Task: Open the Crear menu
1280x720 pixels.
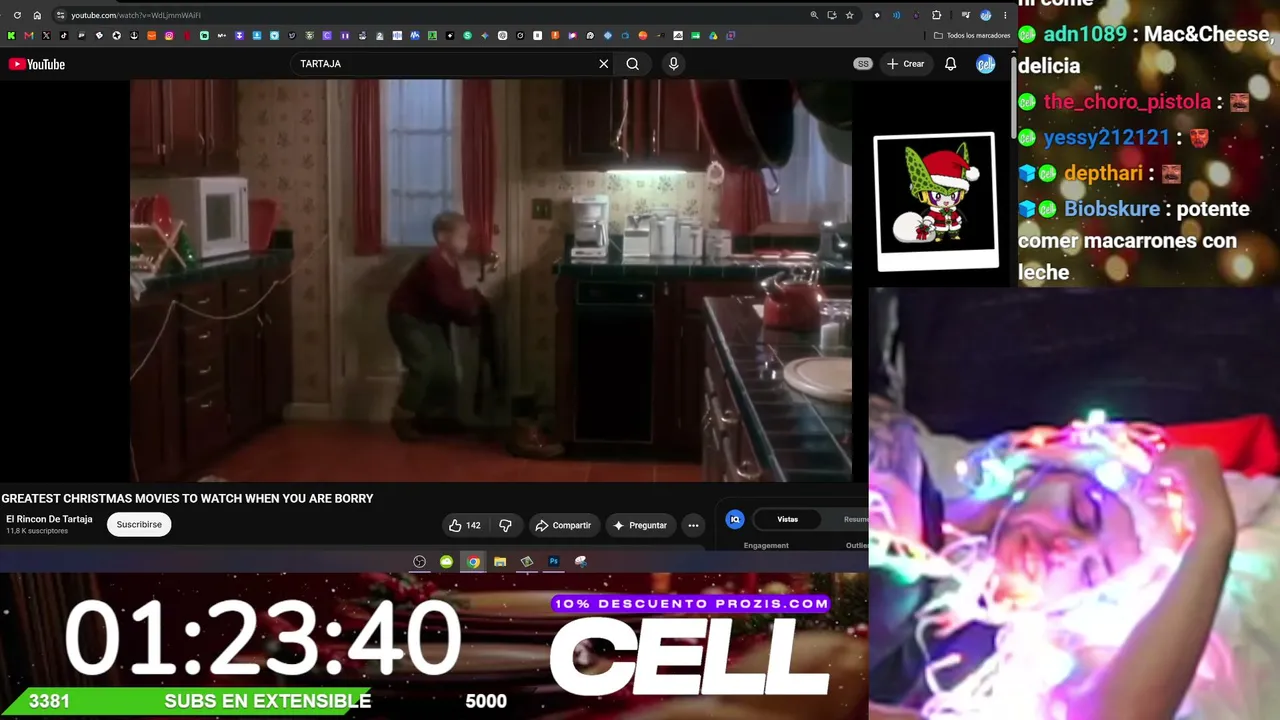Action: [906, 64]
